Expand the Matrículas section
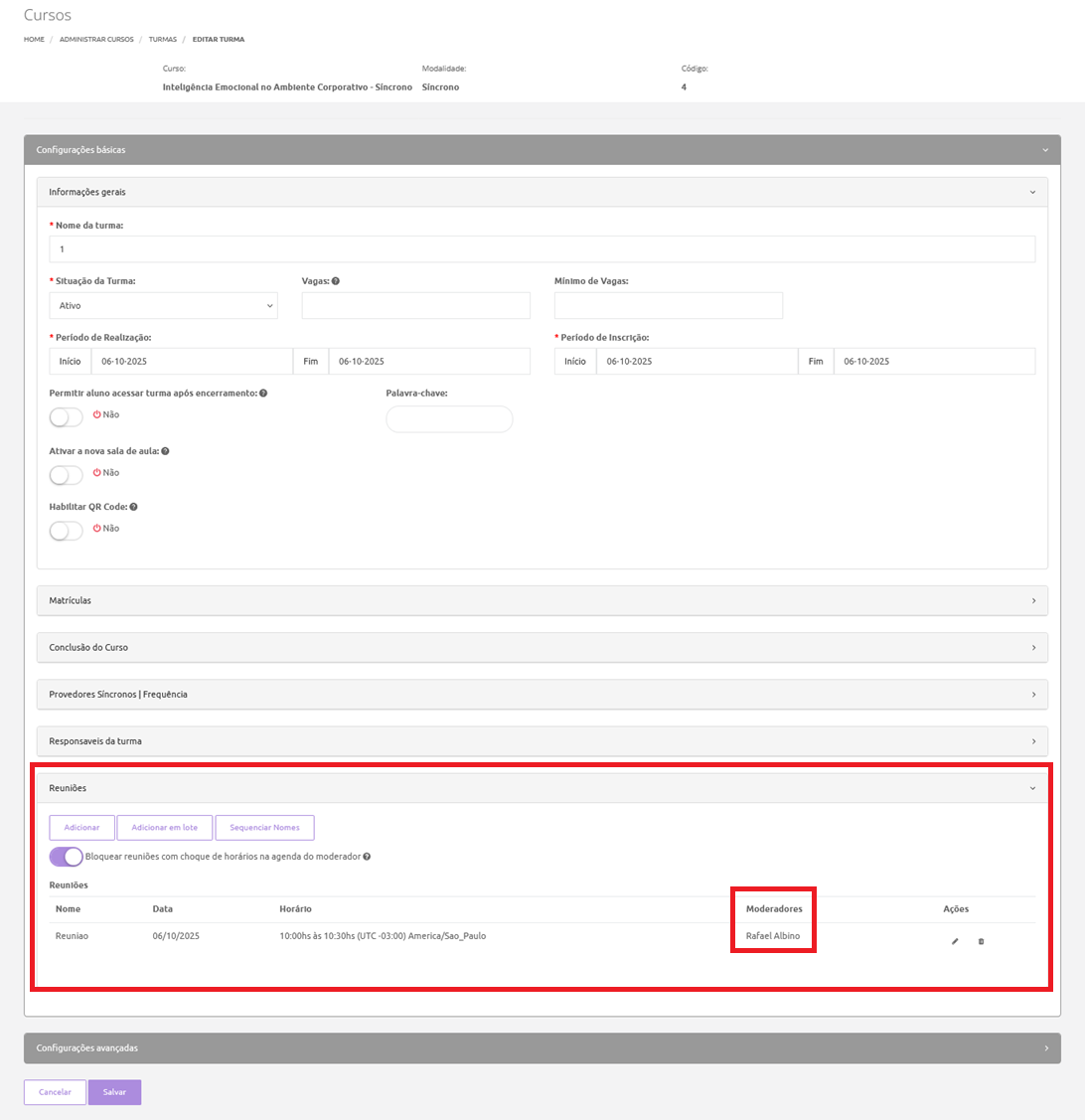Image resolution: width=1085 pixels, height=1120 pixels. 542,600
